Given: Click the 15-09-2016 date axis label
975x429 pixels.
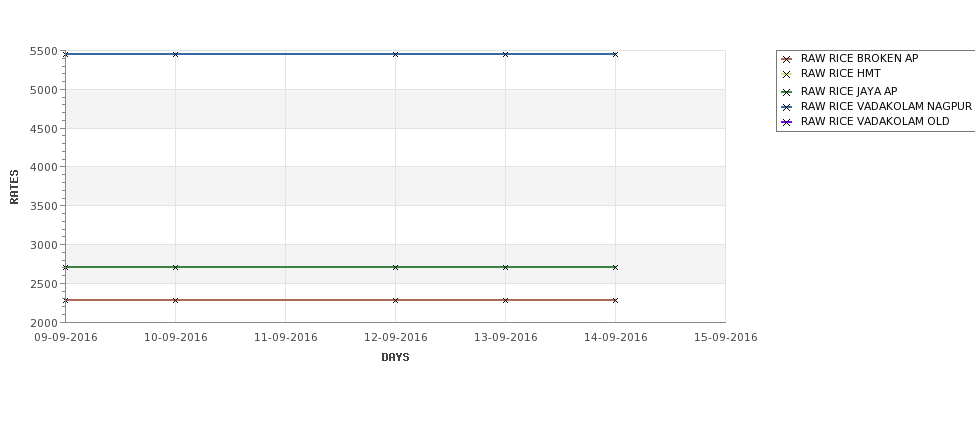Looking at the screenshot, I should pos(726,338).
